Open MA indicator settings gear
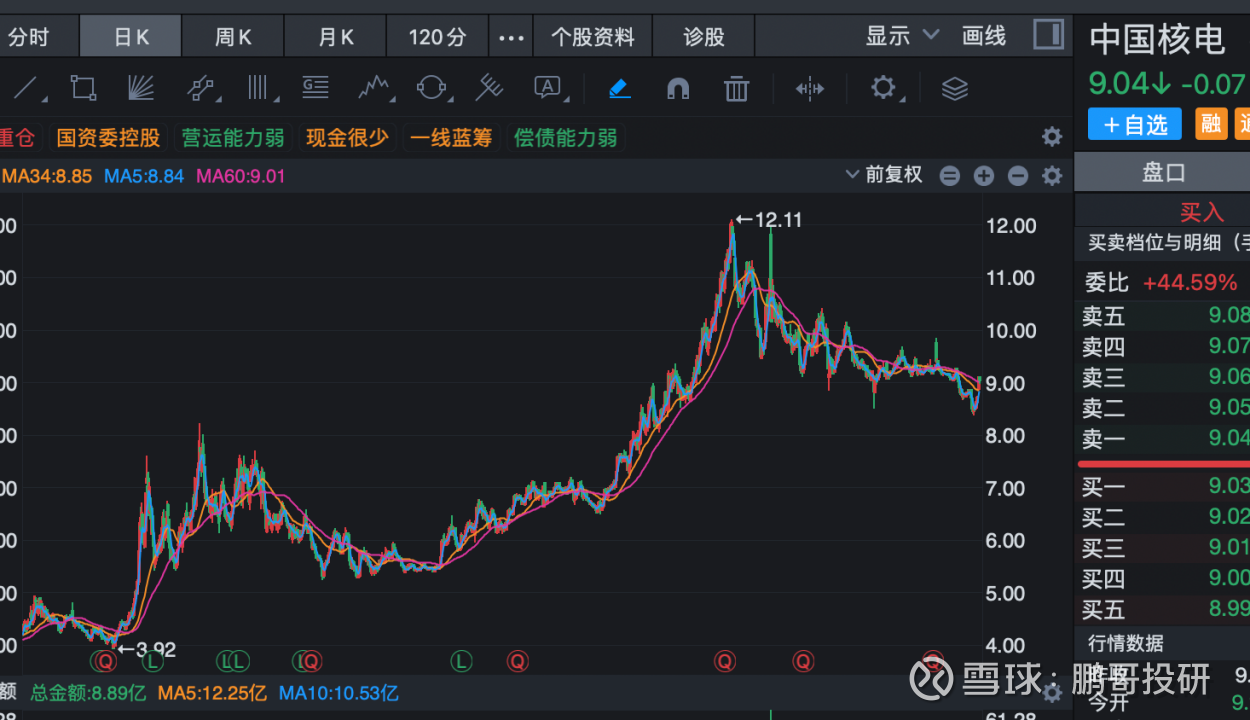The width and height of the screenshot is (1250, 720). pyautogui.click(x=1052, y=176)
